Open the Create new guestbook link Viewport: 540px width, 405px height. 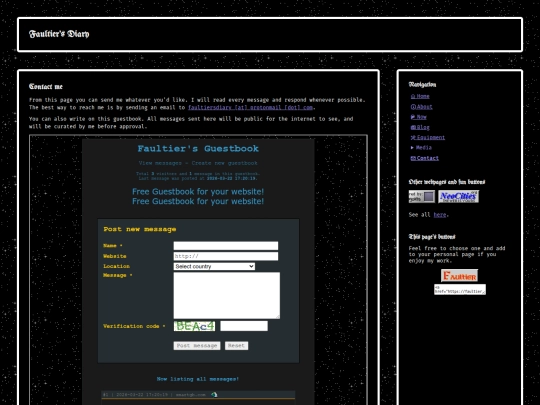(225, 163)
